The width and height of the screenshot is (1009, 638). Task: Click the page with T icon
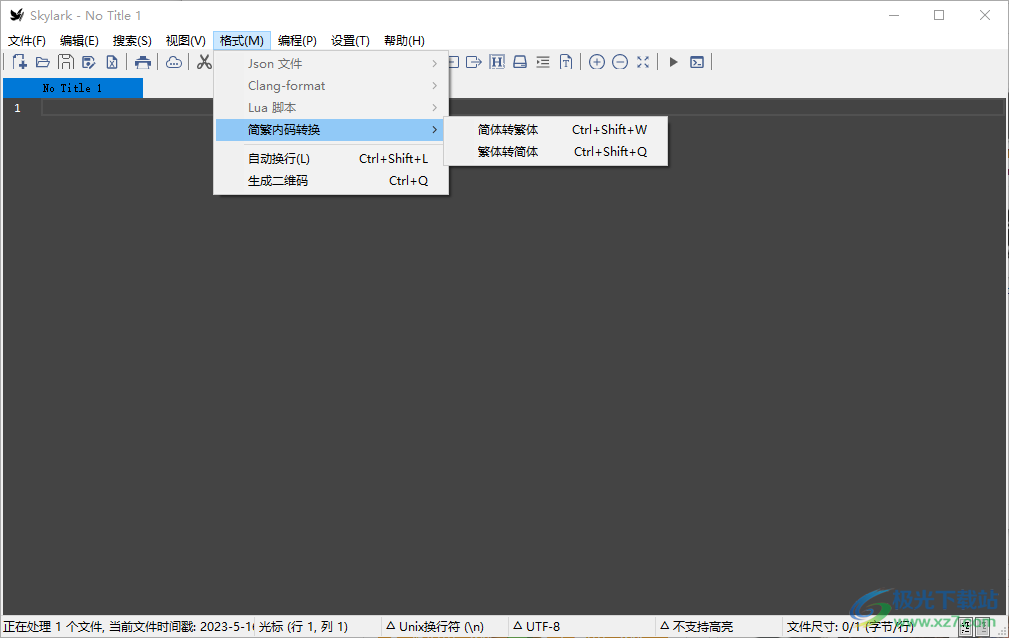566,62
